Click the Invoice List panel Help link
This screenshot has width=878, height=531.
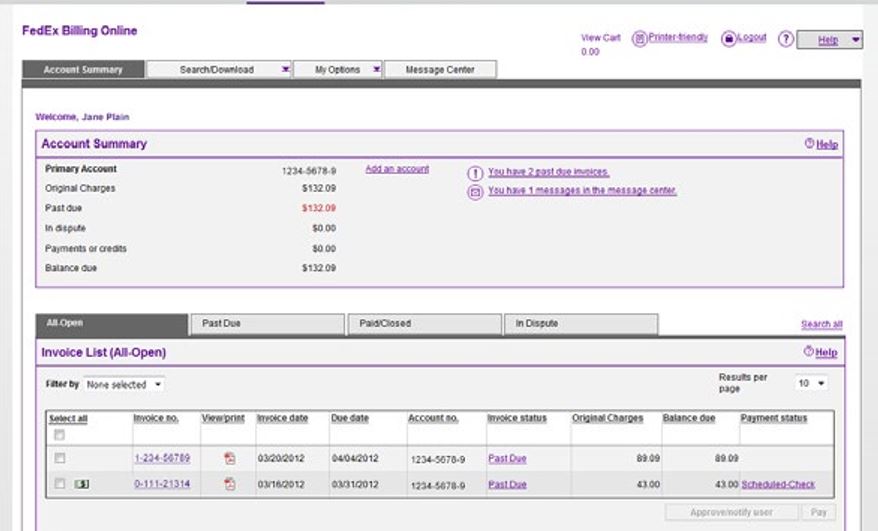pos(826,352)
